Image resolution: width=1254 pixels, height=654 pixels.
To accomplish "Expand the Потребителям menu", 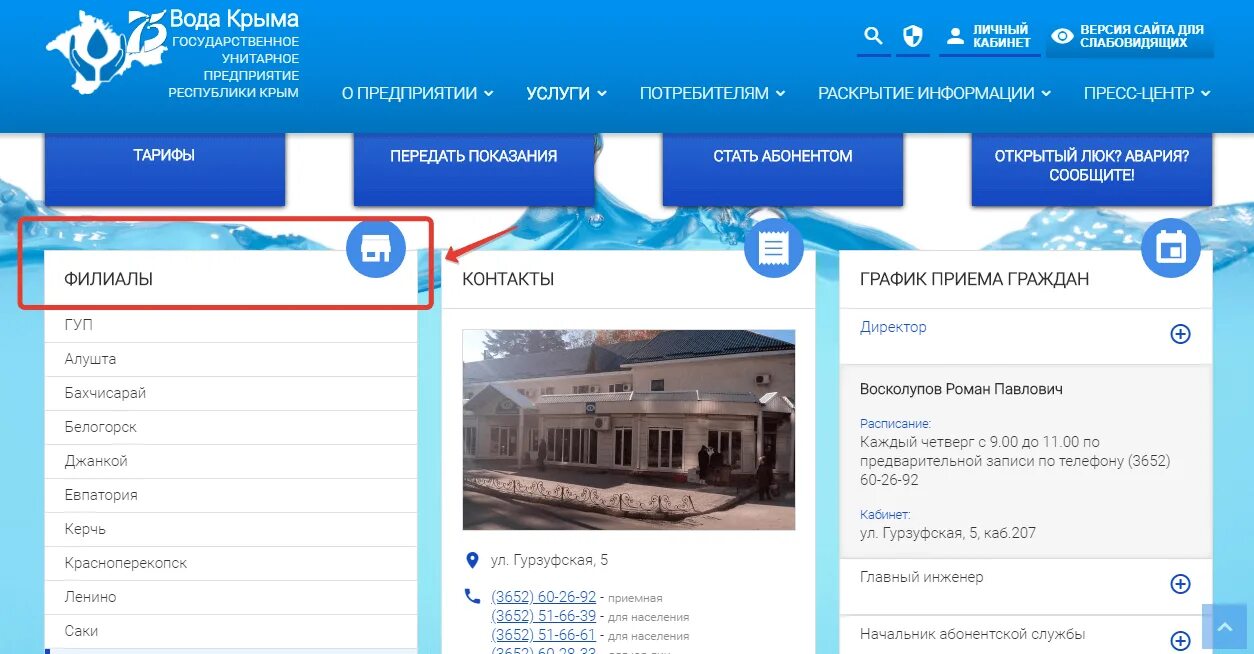I will [713, 93].
